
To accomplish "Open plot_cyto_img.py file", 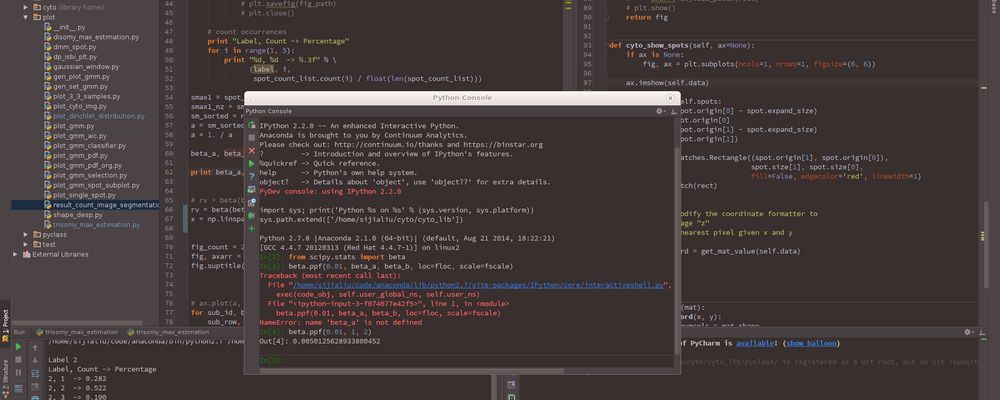I will [x=80, y=106].
